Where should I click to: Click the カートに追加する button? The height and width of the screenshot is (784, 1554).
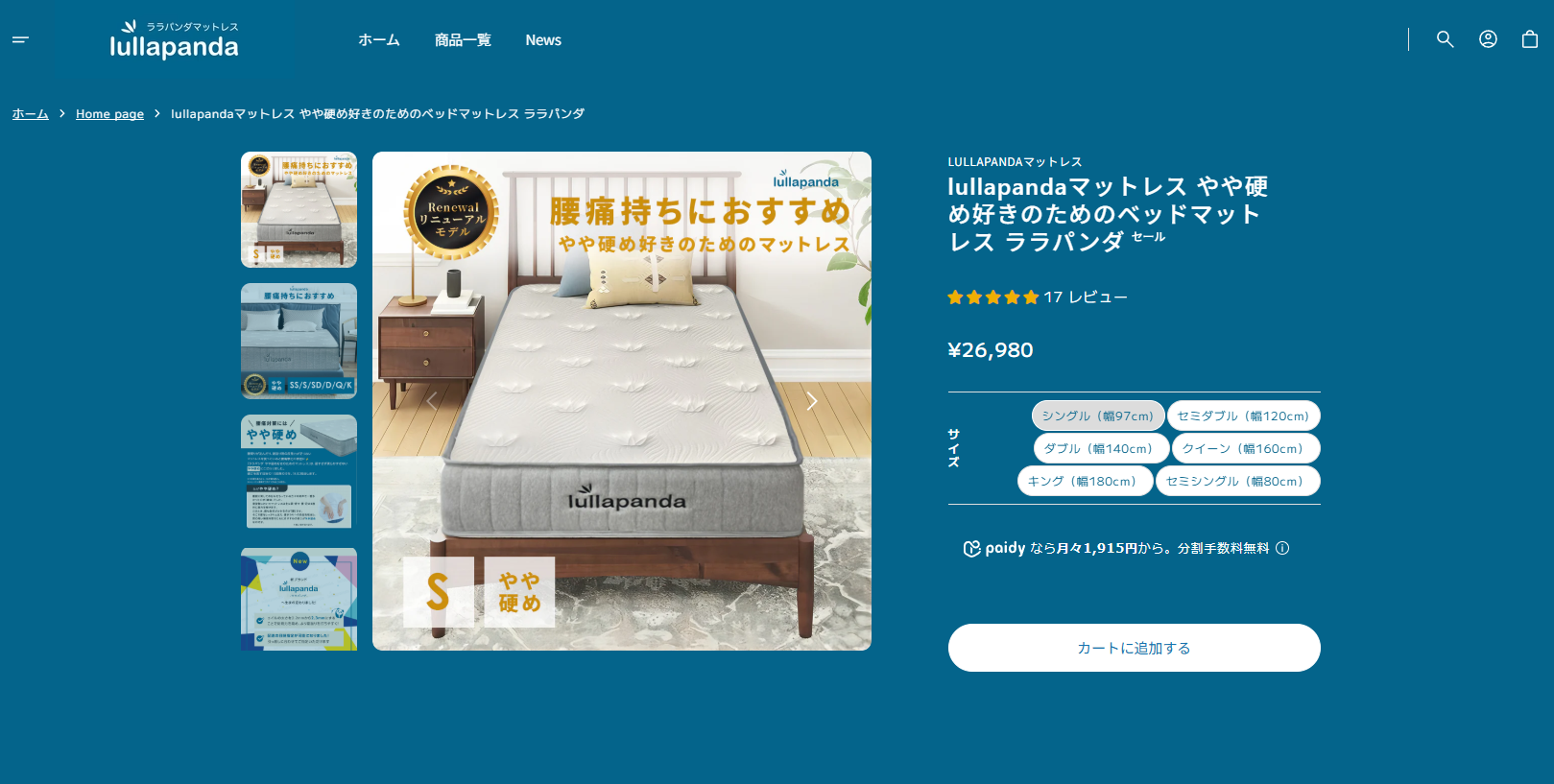(1134, 648)
